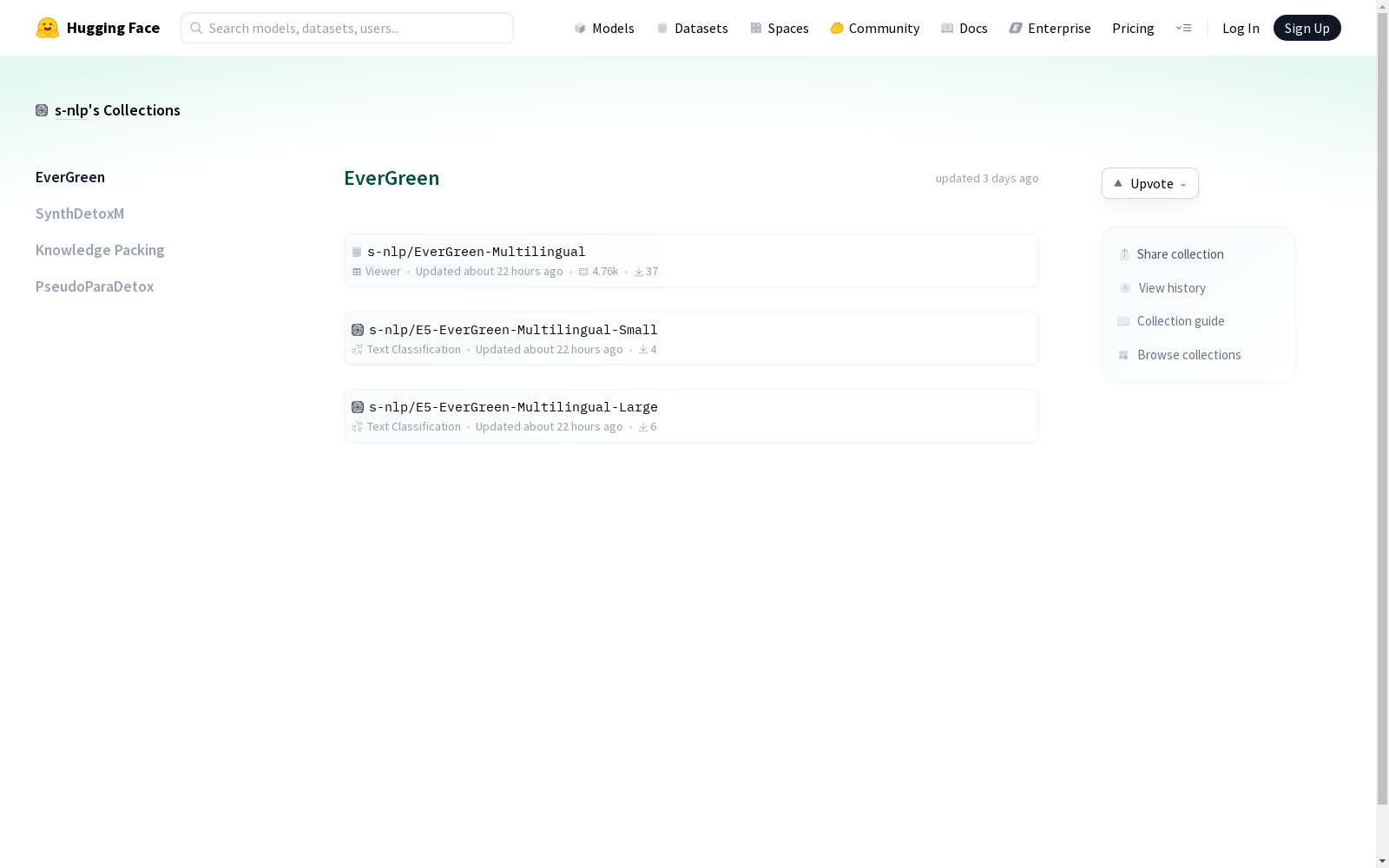This screenshot has width=1389, height=868.
Task: Click avatar beside E5-EverGreen-Multilingual-Small
Action: tap(358, 330)
